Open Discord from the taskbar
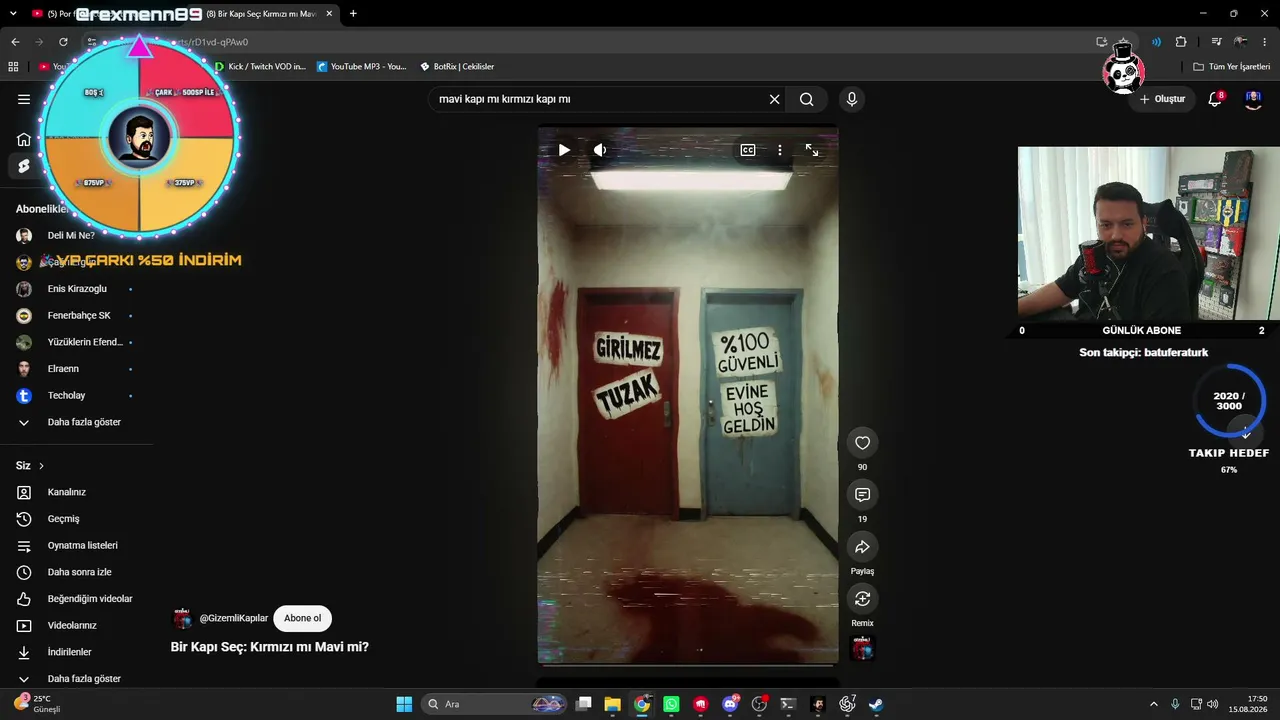Viewport: 1280px width, 720px height. tap(730, 704)
